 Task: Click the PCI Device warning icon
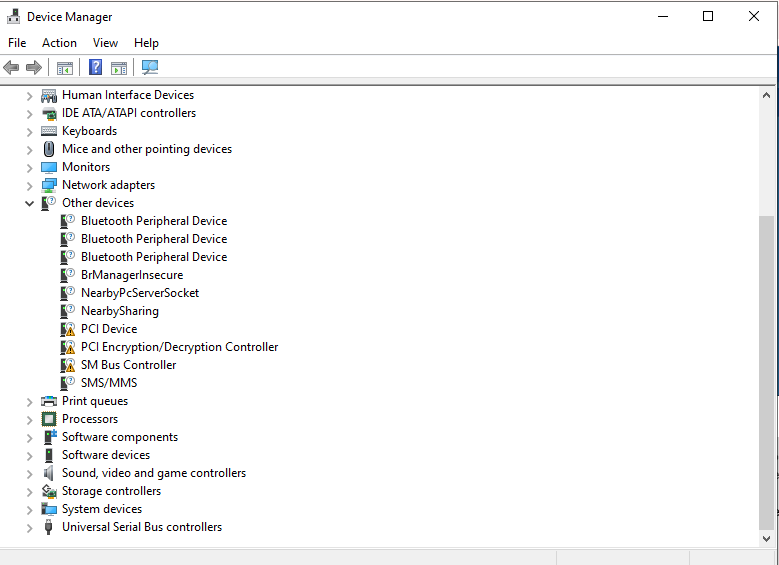tap(68, 329)
